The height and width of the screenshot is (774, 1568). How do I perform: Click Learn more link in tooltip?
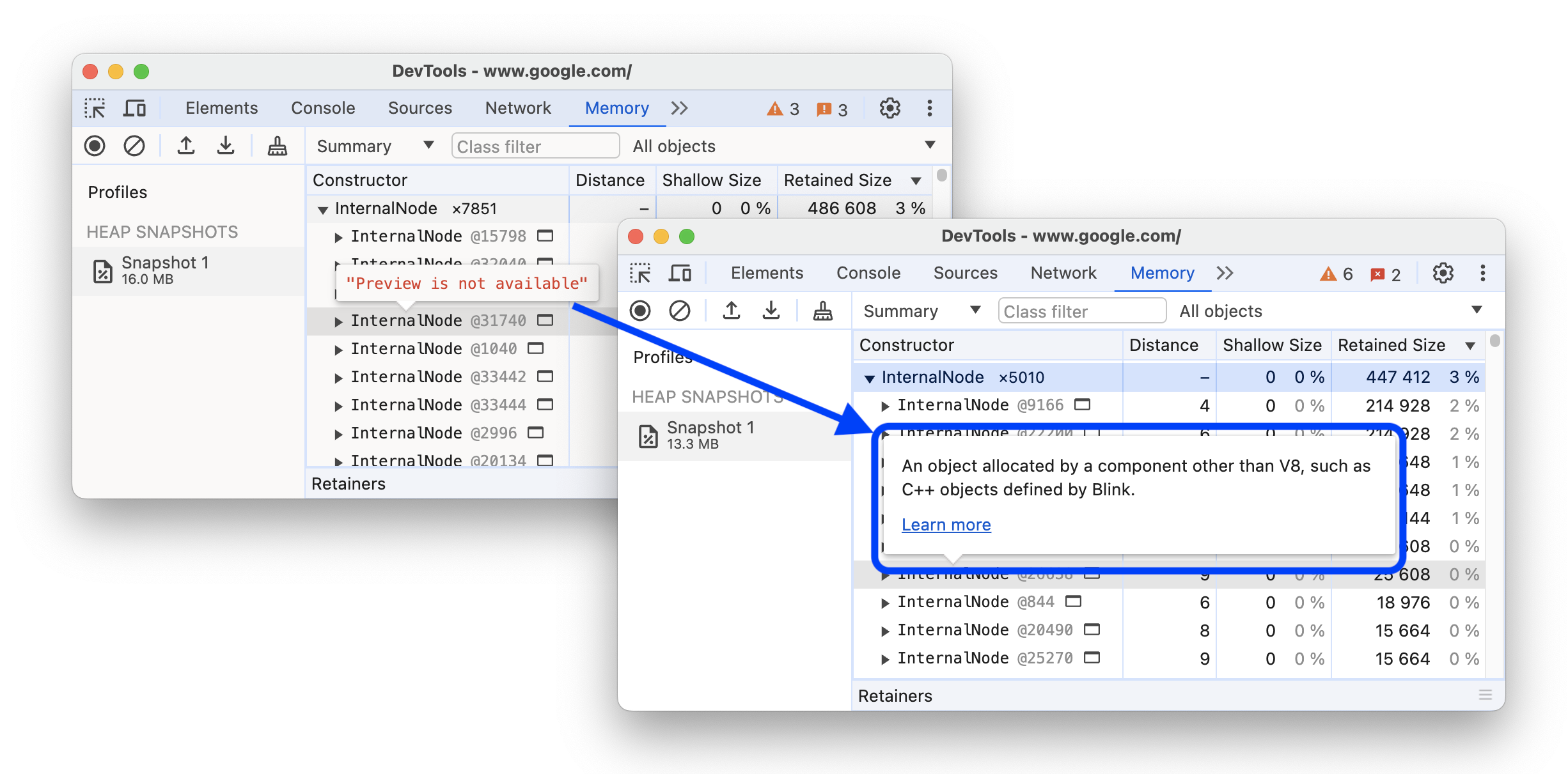click(x=944, y=524)
